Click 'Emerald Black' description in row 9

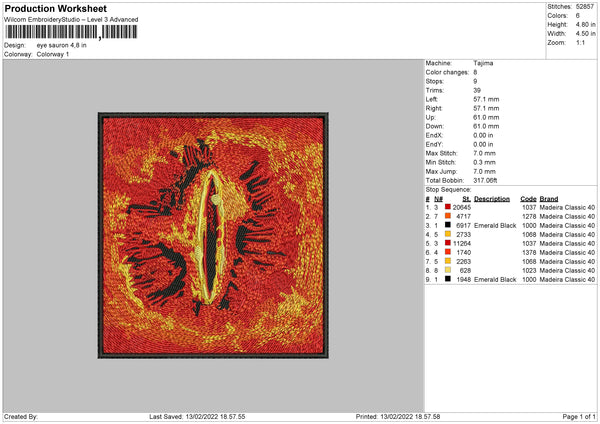495,280
